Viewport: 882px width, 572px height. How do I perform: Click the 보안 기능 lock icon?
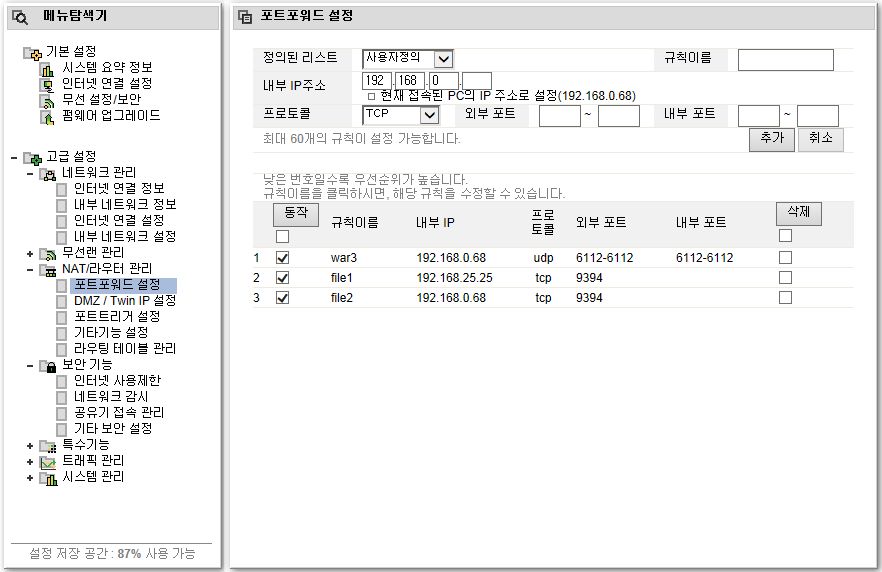click(48, 366)
